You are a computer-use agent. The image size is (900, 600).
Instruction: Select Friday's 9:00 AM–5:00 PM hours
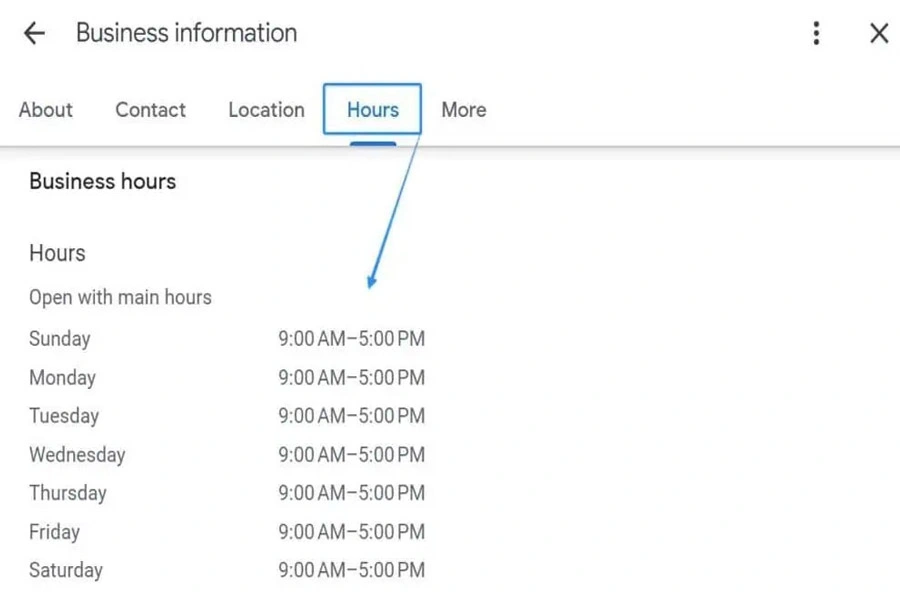(x=351, y=532)
